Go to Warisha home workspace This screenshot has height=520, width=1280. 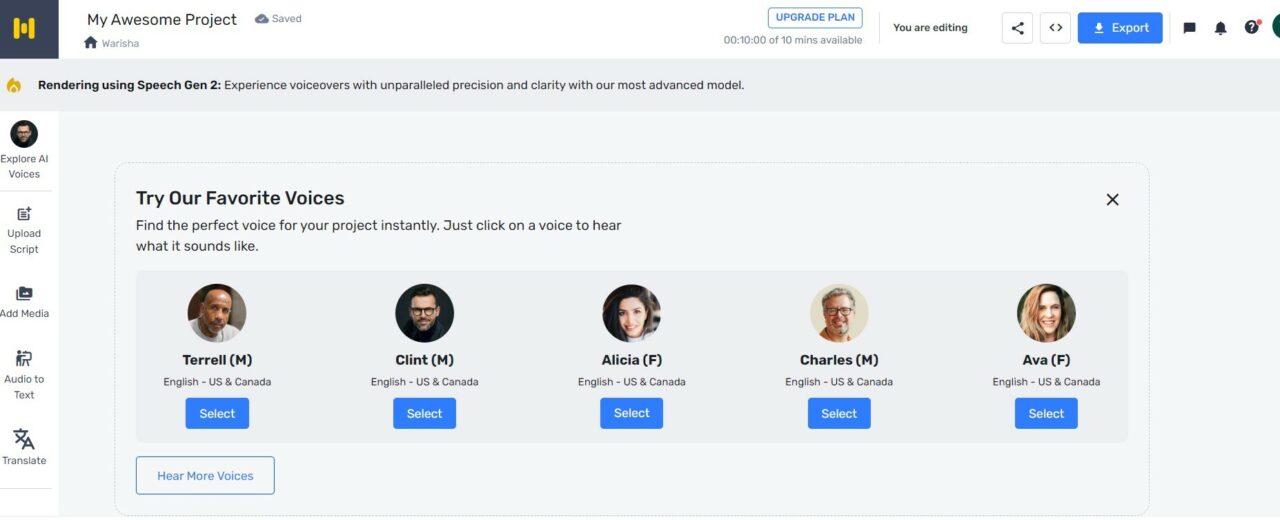pos(112,43)
